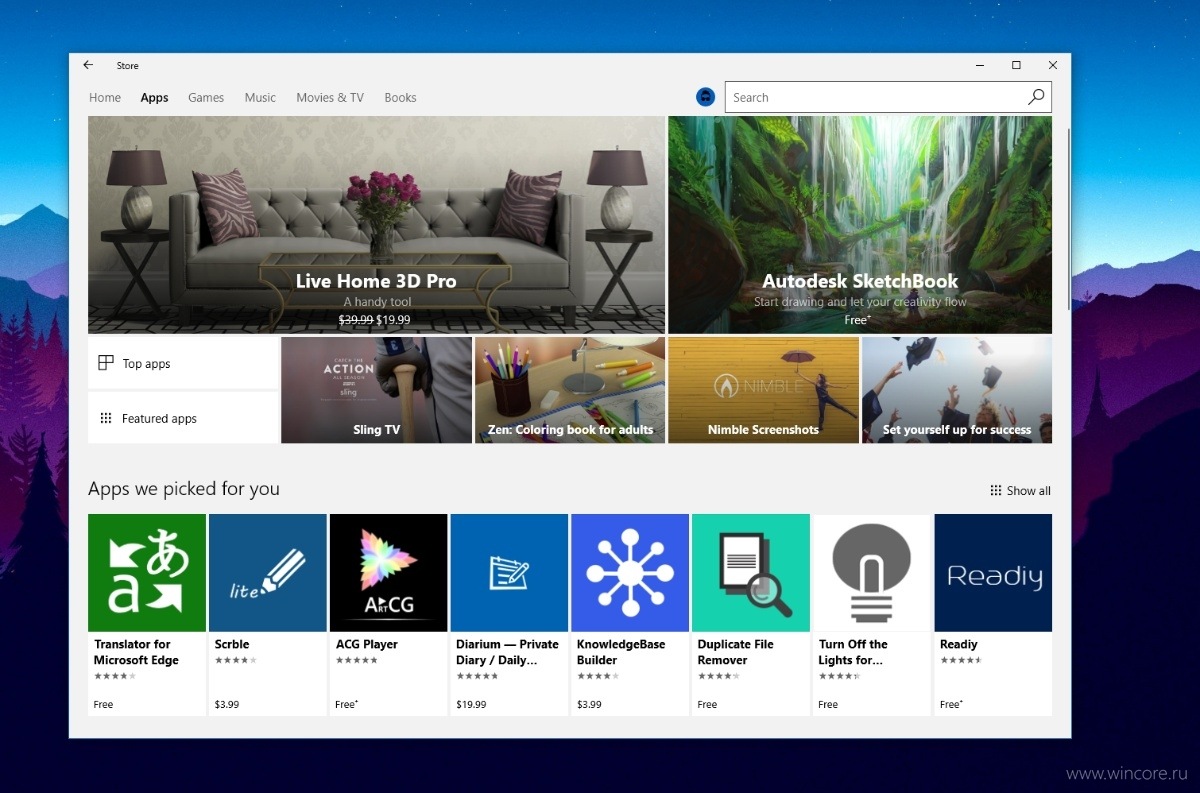Viewport: 1200px width, 793px height.
Task: Open the user account avatar
Action: click(705, 97)
